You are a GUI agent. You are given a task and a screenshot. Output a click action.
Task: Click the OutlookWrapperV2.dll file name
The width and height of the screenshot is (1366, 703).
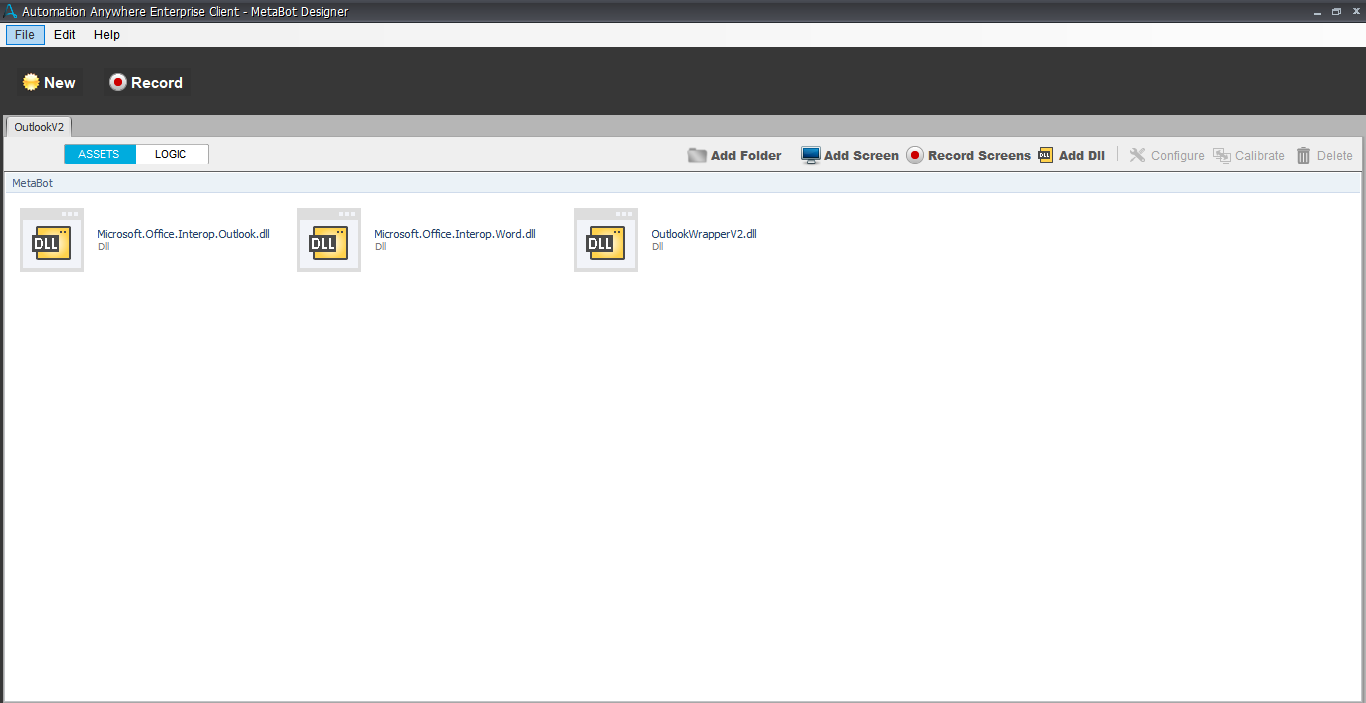pyautogui.click(x=704, y=234)
